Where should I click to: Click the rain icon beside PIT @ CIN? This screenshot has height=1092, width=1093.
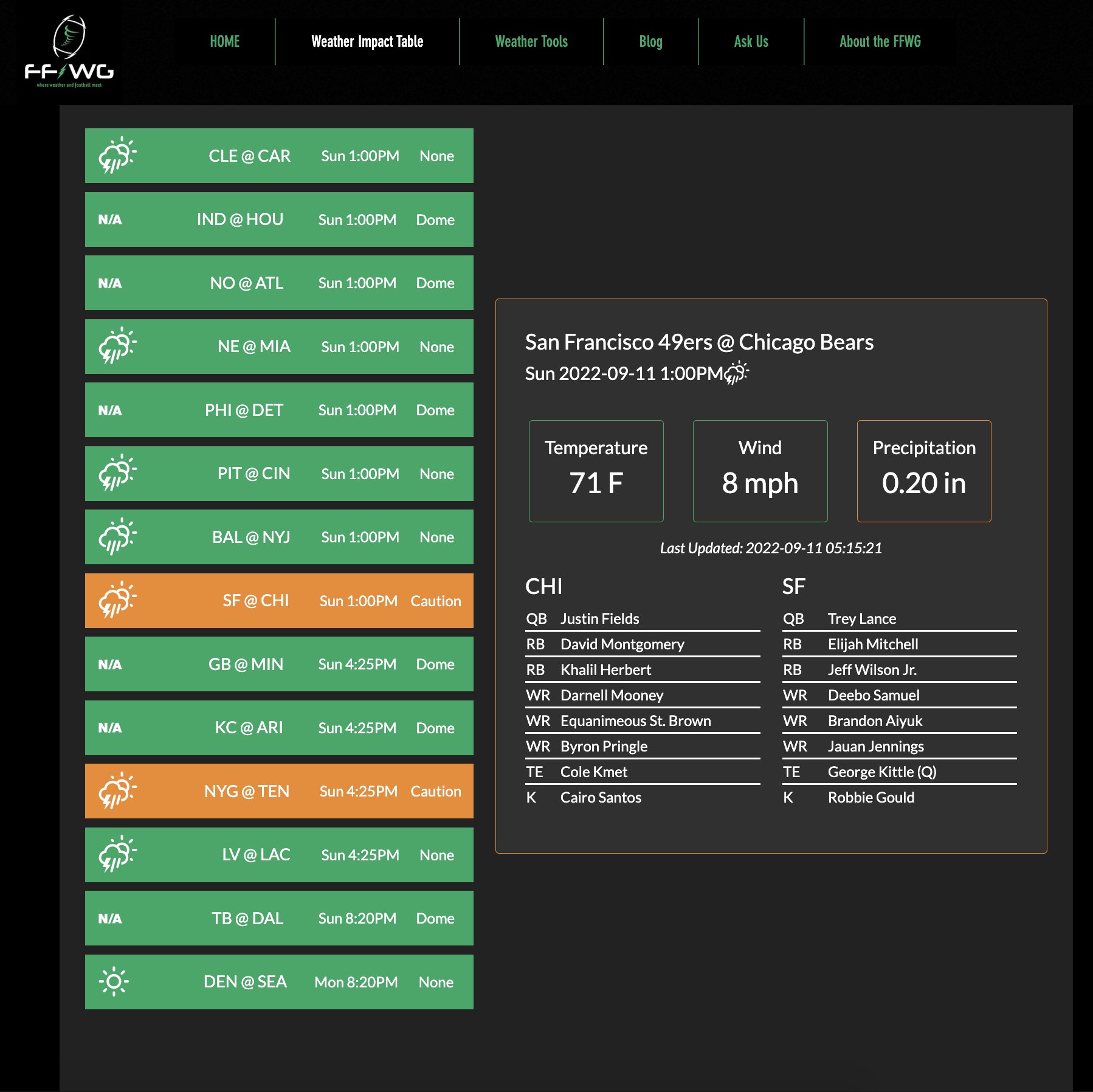click(x=119, y=474)
